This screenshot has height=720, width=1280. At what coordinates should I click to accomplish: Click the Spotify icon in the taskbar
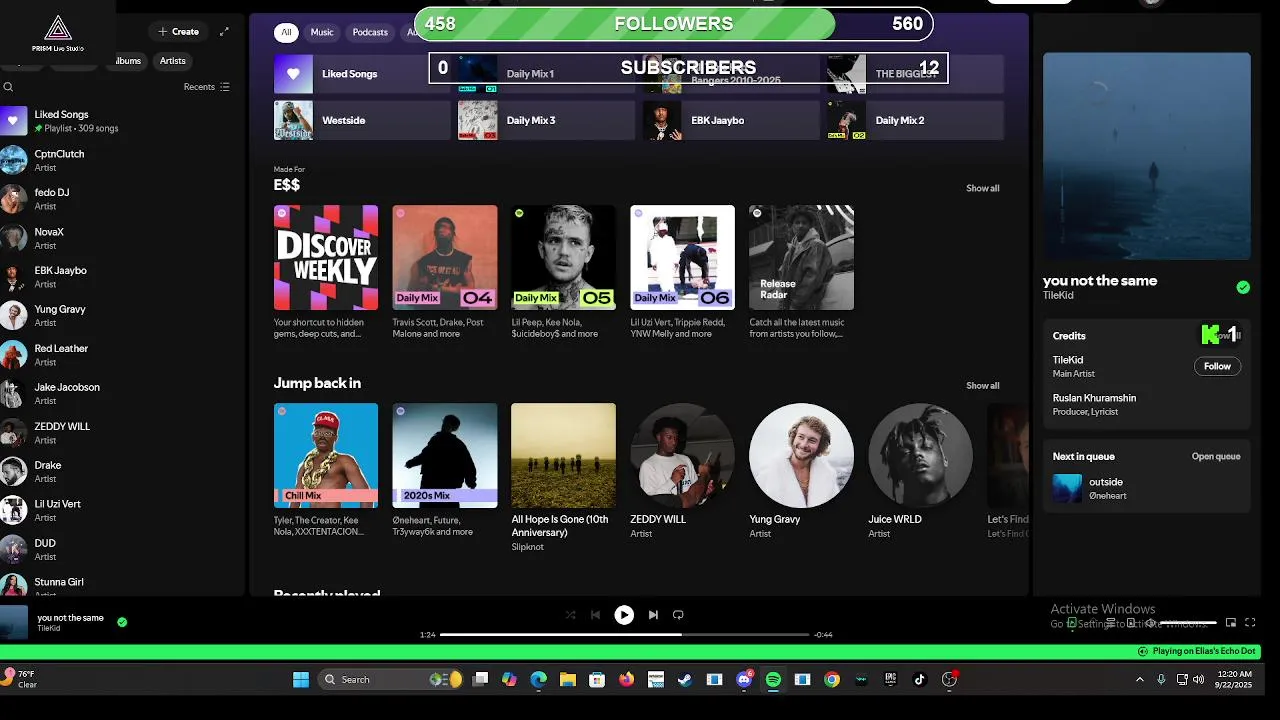point(773,680)
